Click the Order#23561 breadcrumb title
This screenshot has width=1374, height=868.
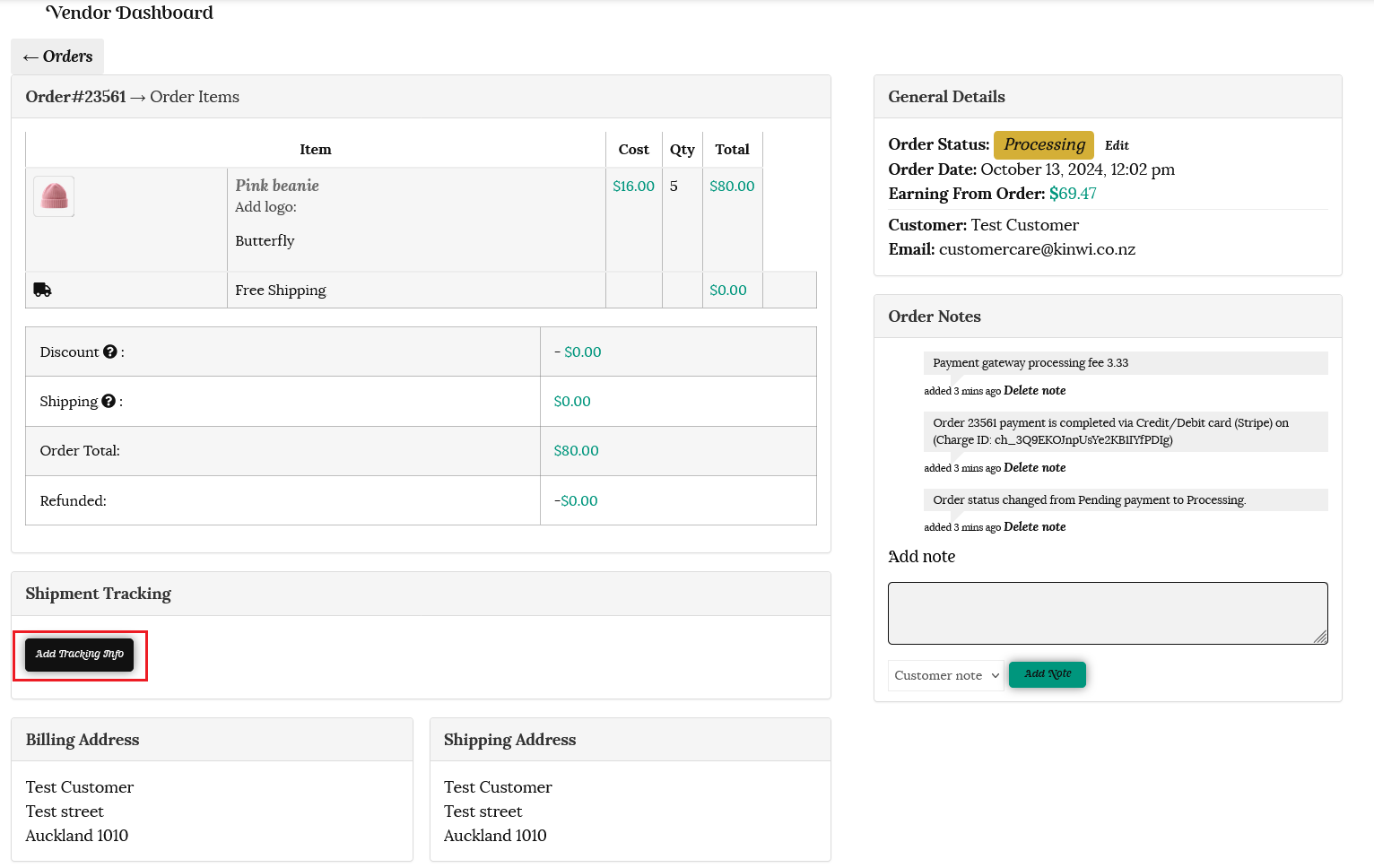75,97
